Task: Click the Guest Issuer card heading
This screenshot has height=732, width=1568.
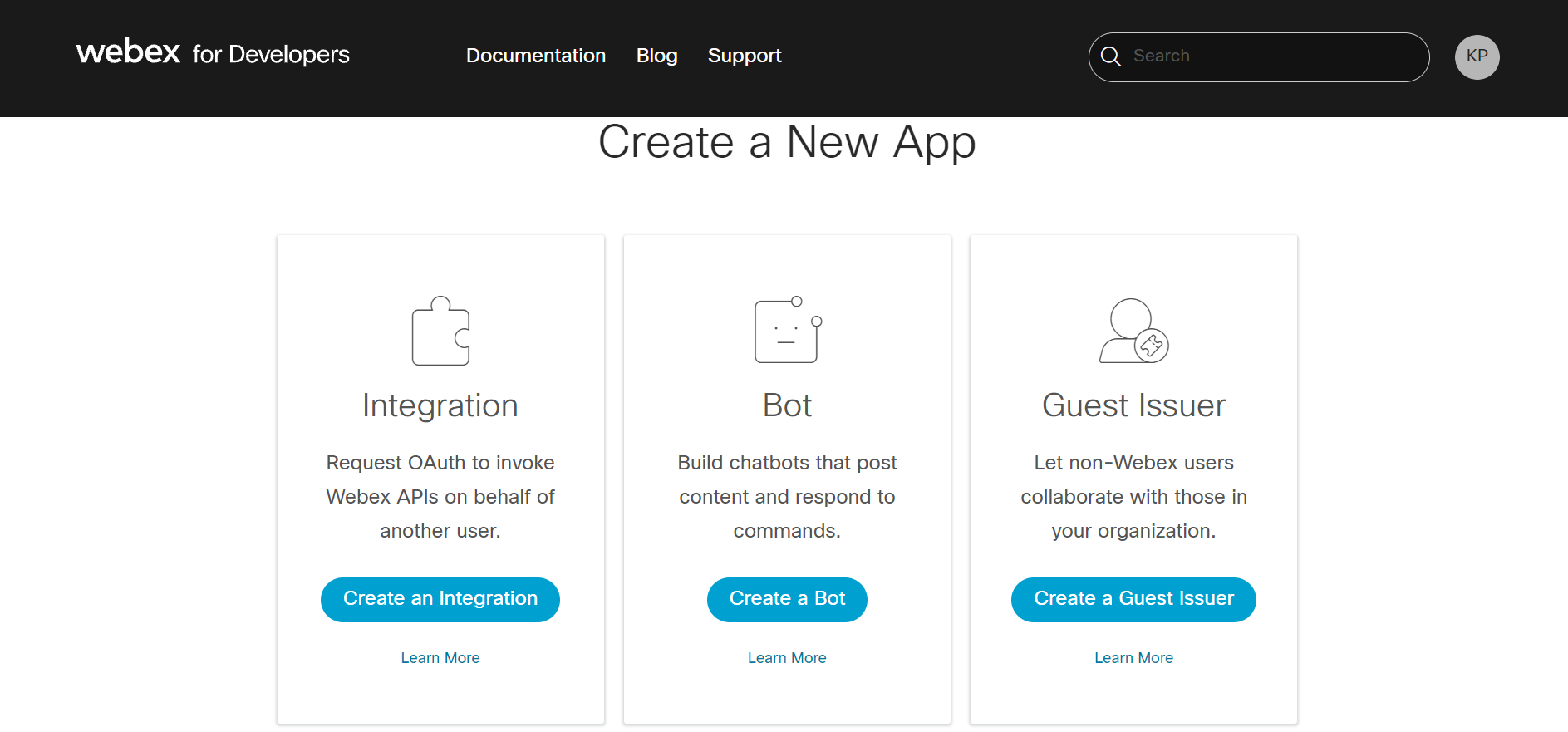Action: [1133, 405]
